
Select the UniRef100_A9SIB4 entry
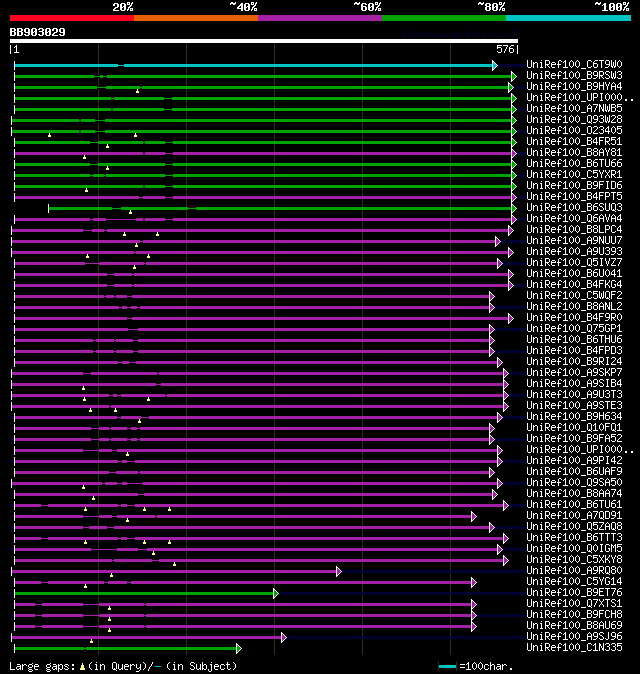pyautogui.click(x=574, y=383)
